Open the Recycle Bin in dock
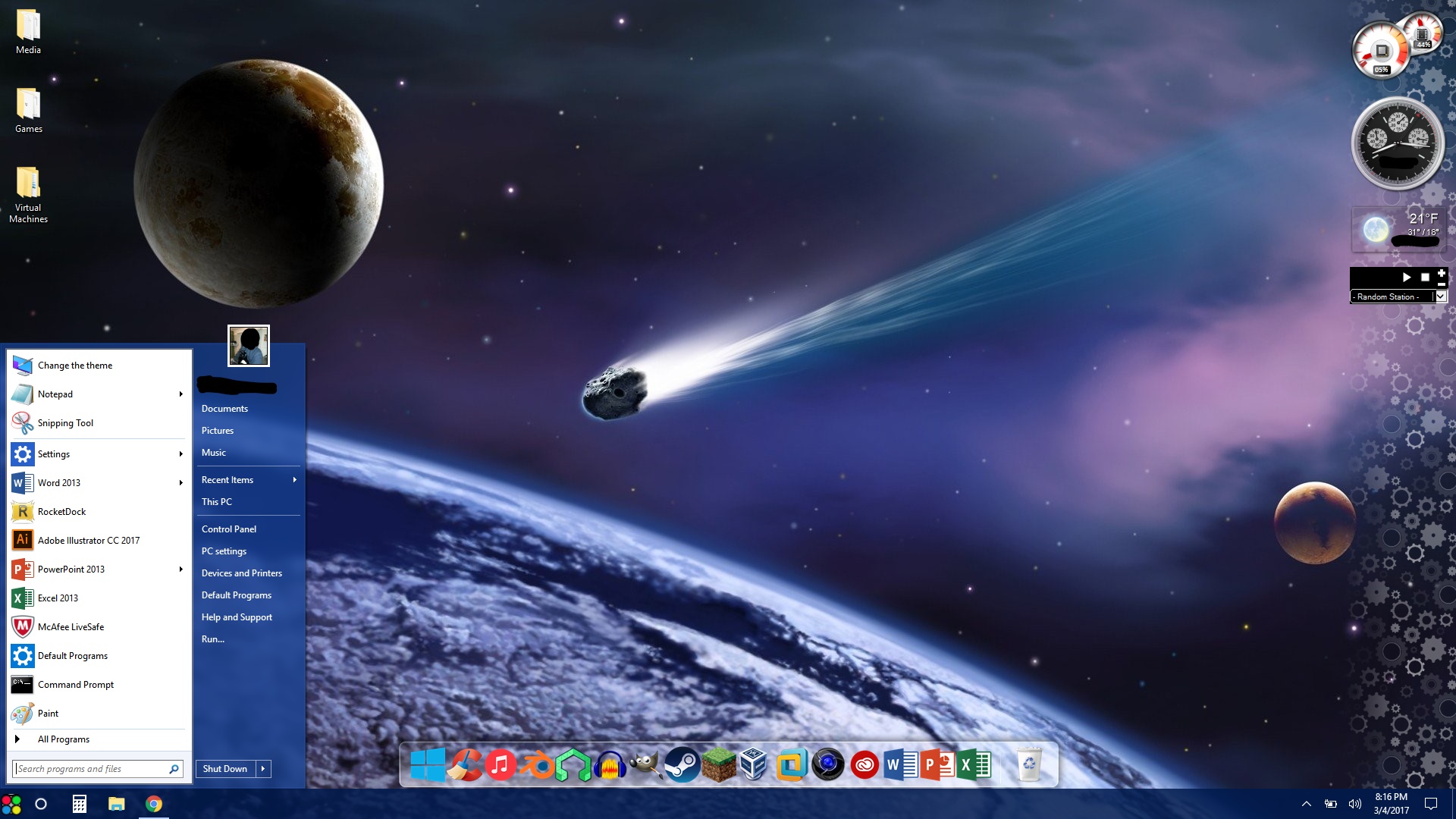Viewport: 1456px width, 819px height. (x=1029, y=765)
